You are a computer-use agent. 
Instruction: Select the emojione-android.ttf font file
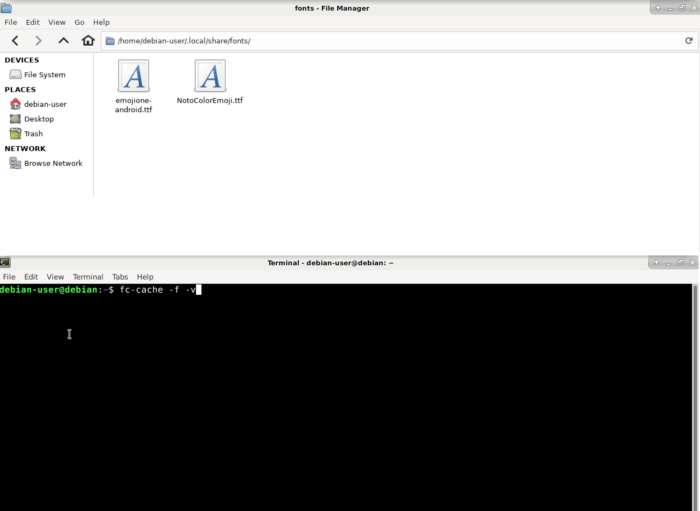[x=133, y=86]
